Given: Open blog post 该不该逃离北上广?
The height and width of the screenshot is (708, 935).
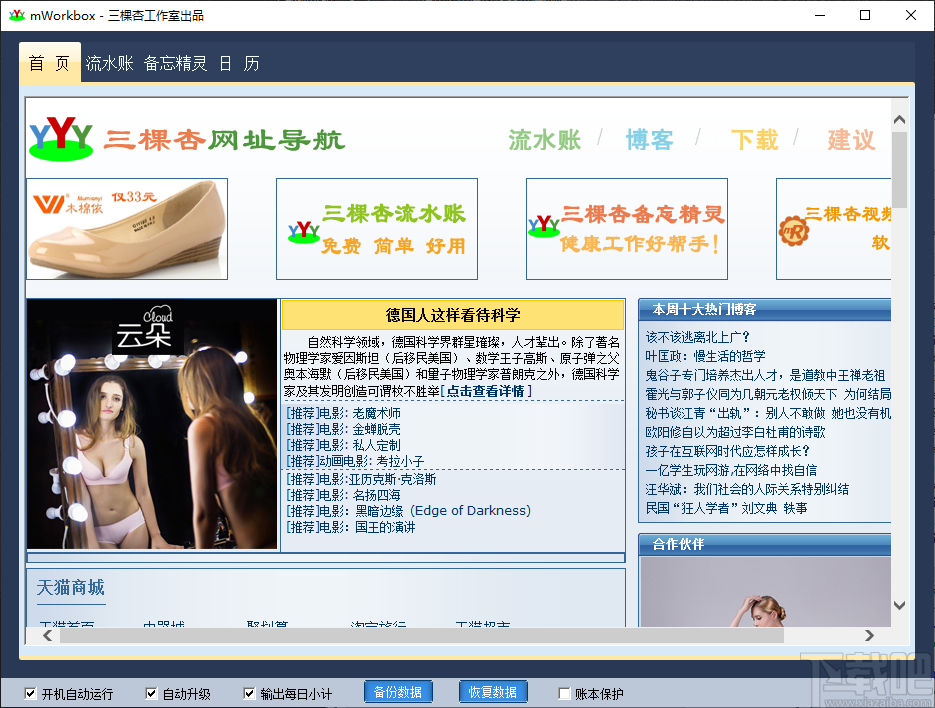Looking at the screenshot, I should (x=697, y=337).
